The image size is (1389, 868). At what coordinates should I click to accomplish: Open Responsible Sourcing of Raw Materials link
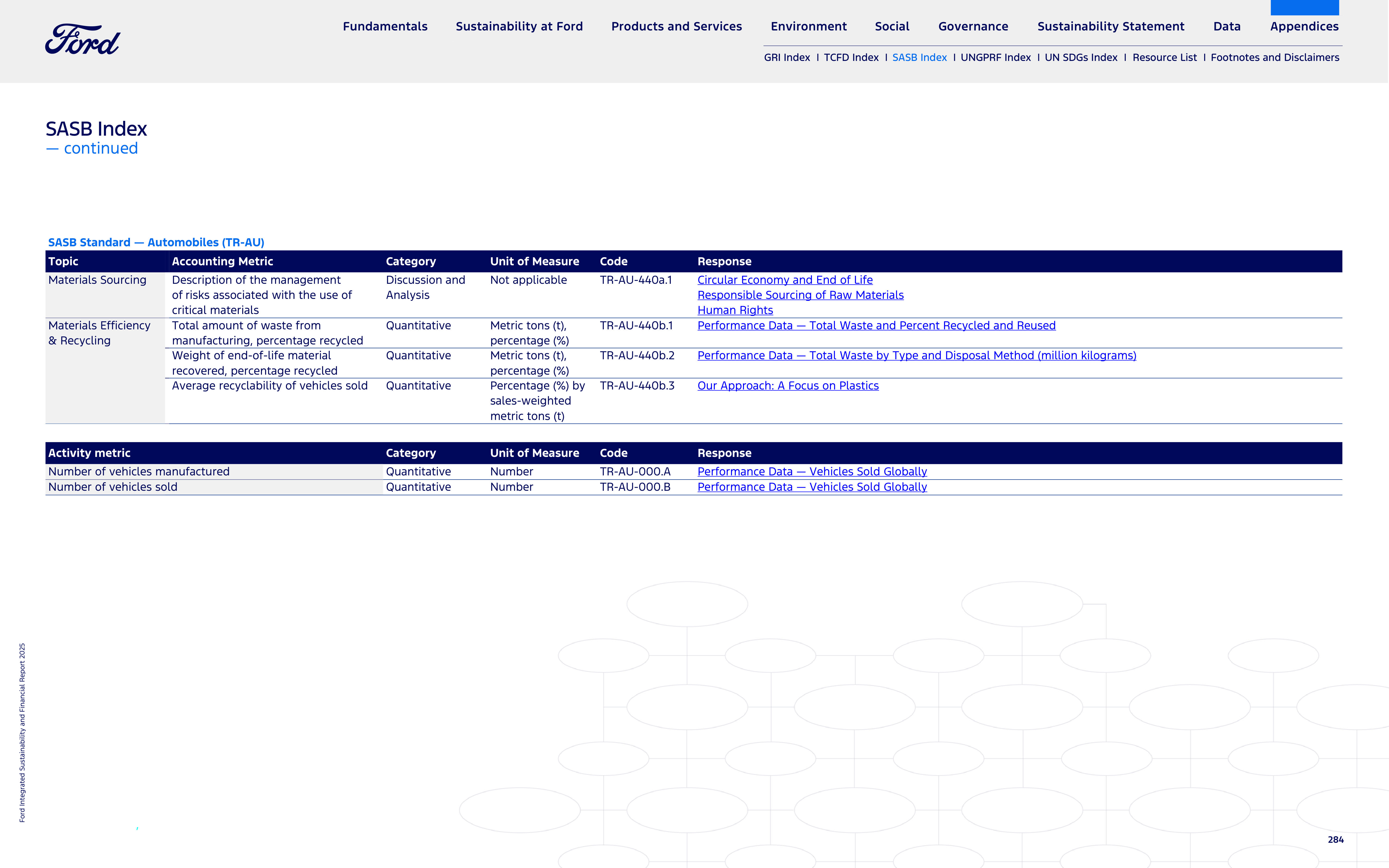click(x=800, y=295)
